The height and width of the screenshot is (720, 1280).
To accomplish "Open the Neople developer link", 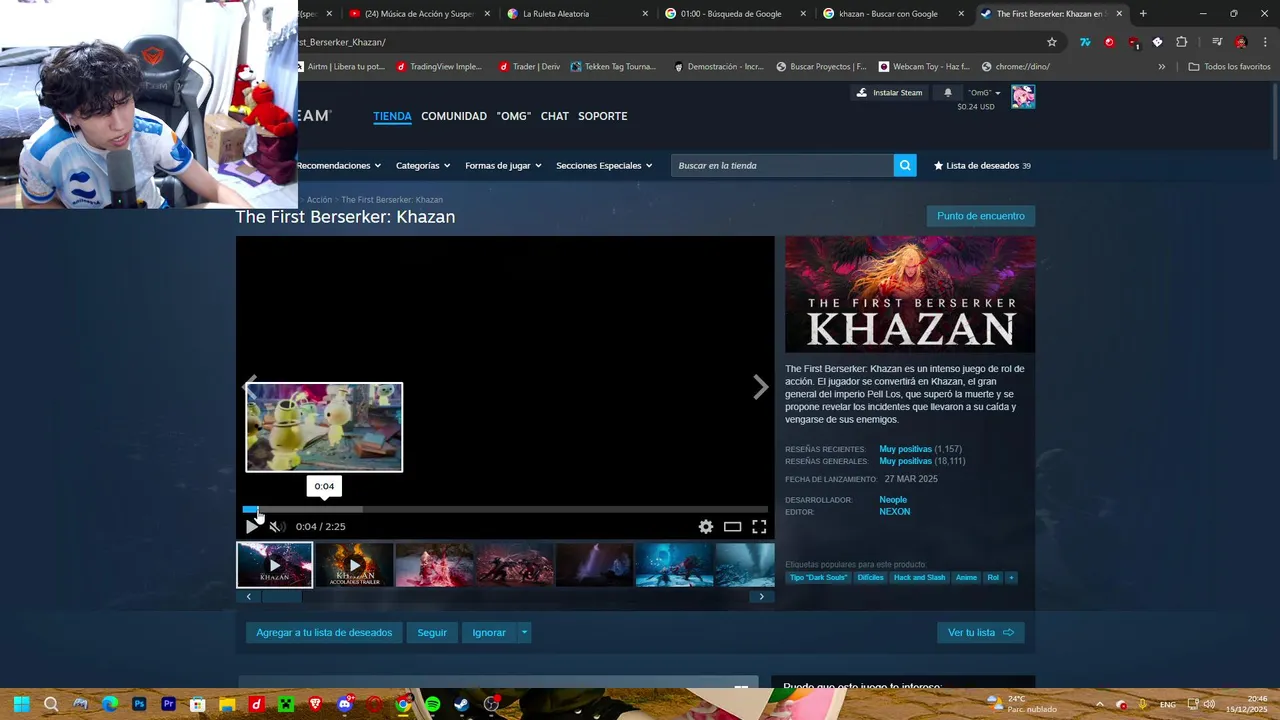I will pos(893,500).
